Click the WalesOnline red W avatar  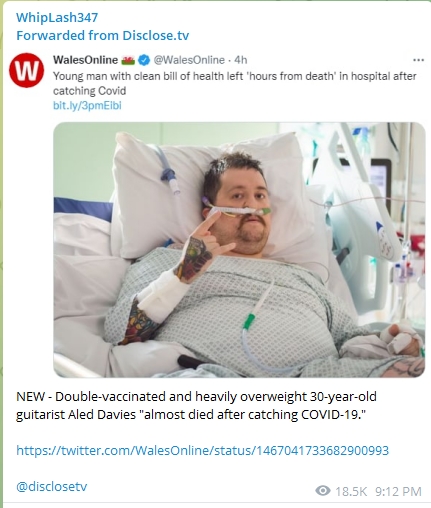point(26,70)
